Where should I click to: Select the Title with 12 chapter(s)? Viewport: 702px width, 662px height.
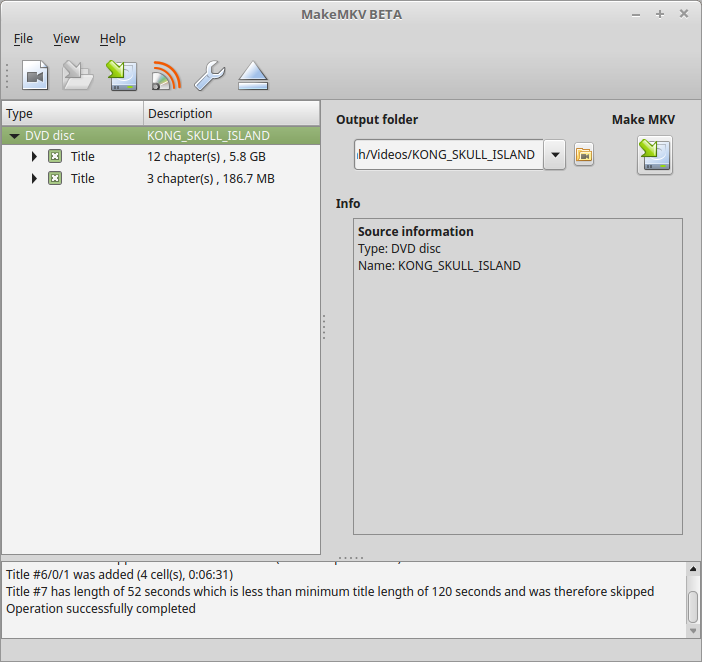click(161, 157)
